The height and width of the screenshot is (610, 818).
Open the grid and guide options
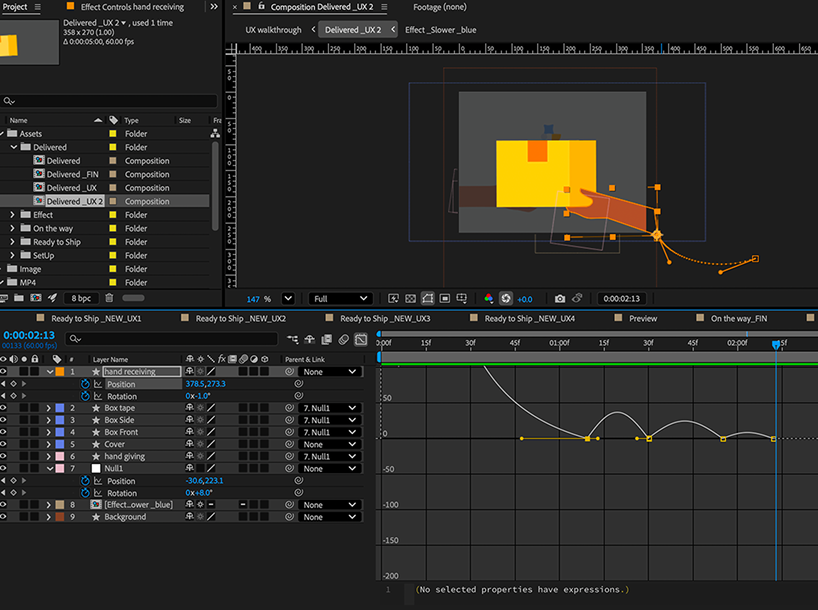point(462,298)
